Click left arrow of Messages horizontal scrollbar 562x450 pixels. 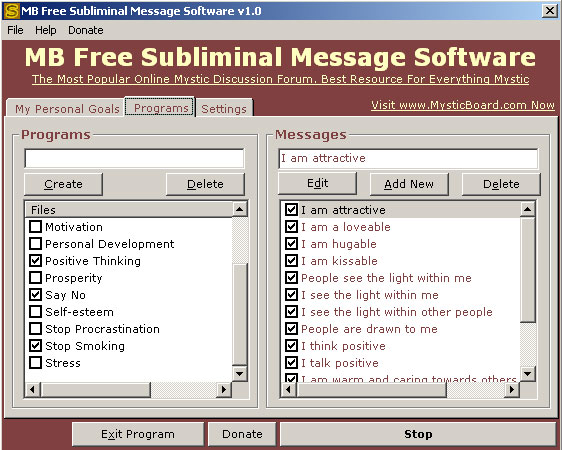pyautogui.click(x=289, y=389)
